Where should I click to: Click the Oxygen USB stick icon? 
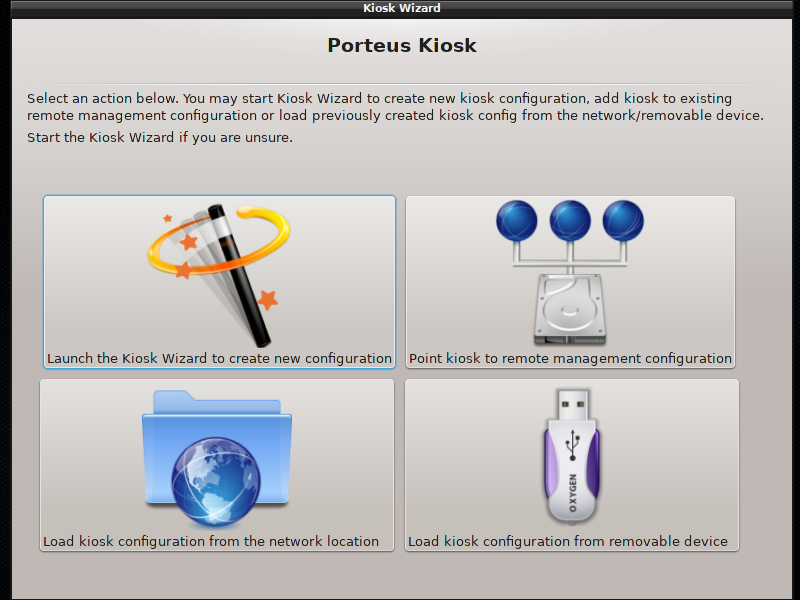(571, 457)
